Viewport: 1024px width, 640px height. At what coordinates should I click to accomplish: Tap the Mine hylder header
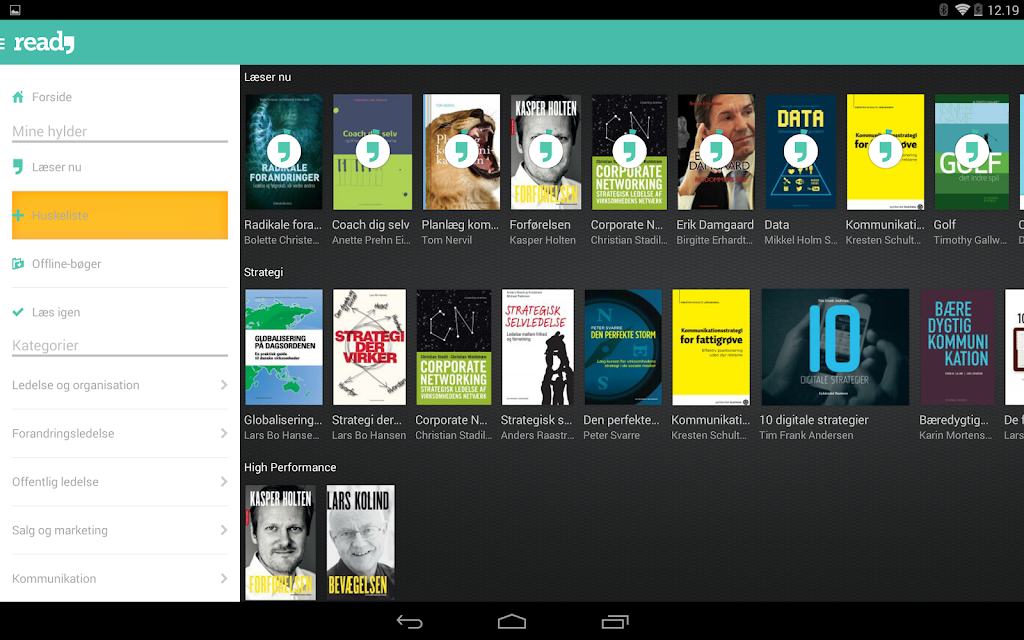[50, 131]
